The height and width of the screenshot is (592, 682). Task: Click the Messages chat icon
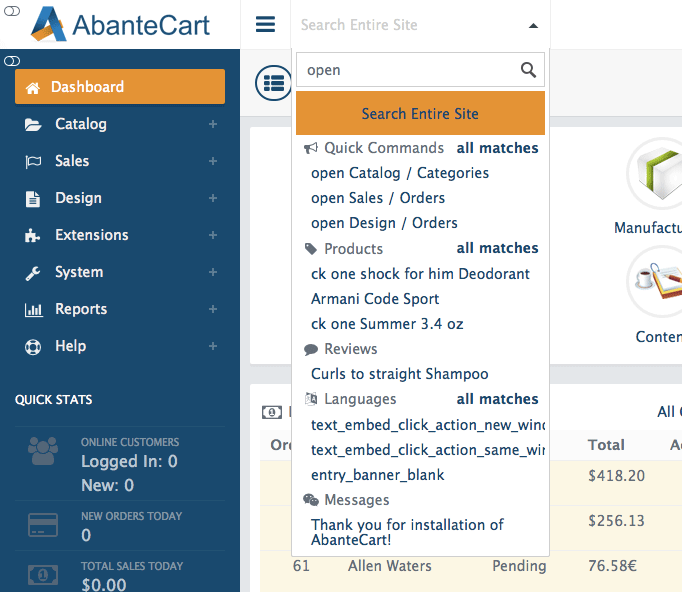[x=311, y=500]
